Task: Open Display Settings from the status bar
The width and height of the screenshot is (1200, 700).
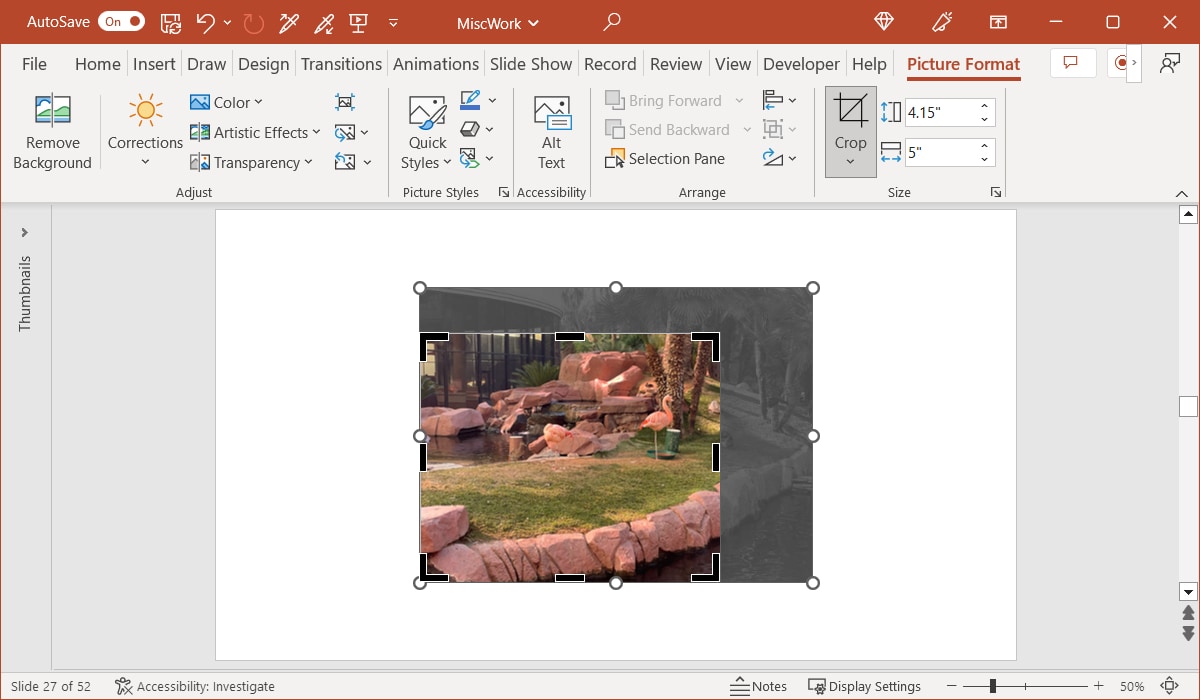Action: coord(865,686)
